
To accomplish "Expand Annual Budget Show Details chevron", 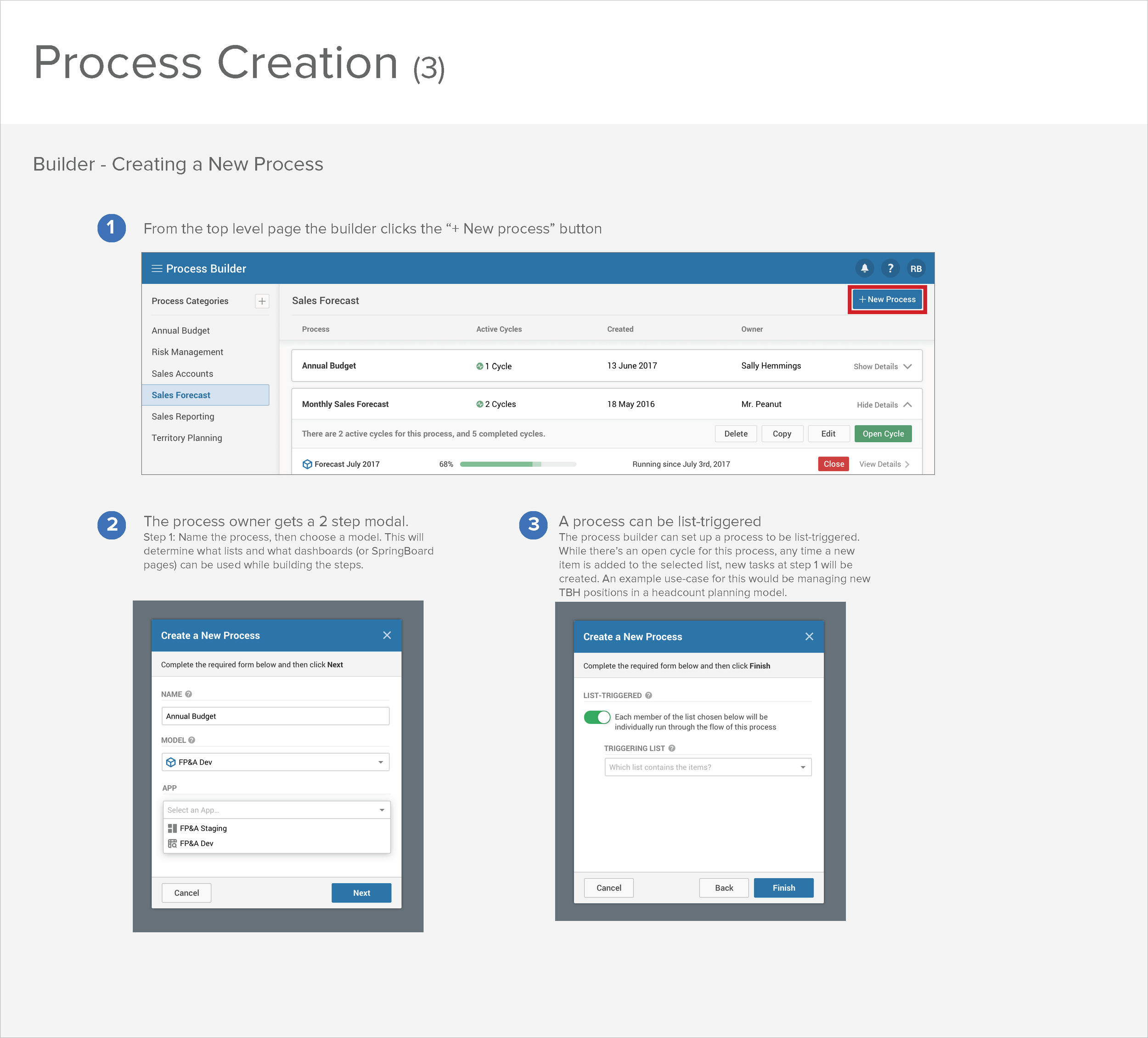I will (907, 367).
